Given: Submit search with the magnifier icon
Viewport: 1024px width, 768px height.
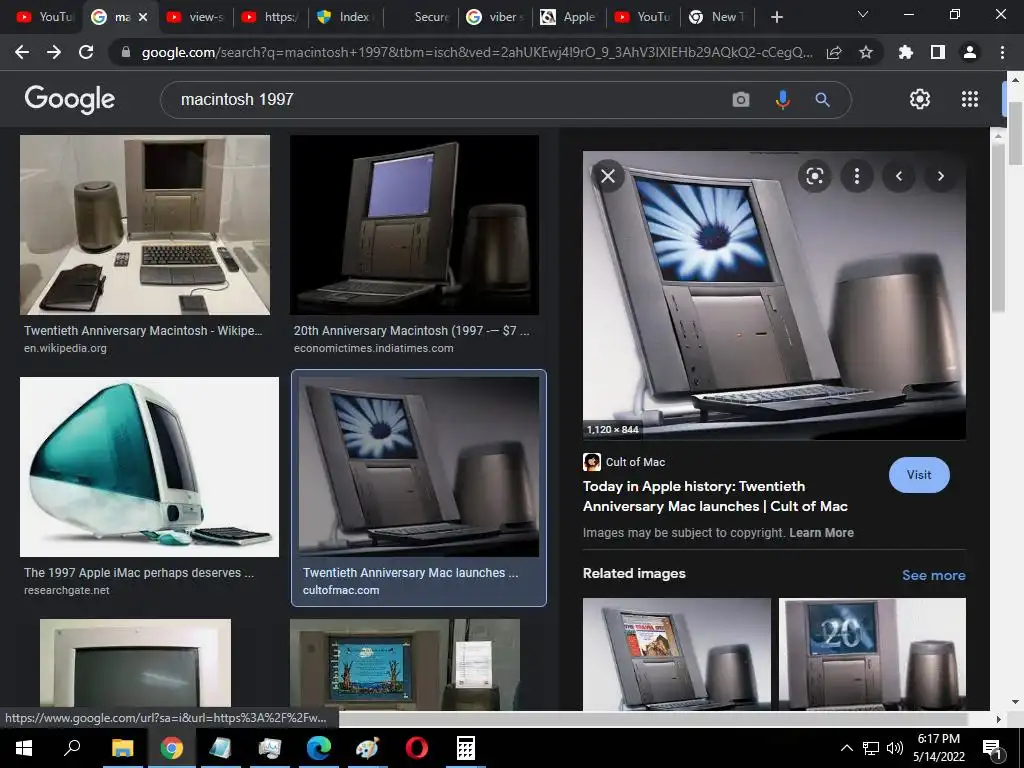Looking at the screenshot, I should (x=822, y=99).
